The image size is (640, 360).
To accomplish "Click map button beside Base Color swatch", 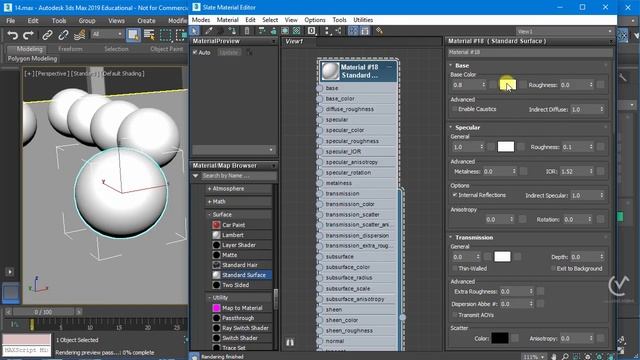I will click(x=523, y=85).
